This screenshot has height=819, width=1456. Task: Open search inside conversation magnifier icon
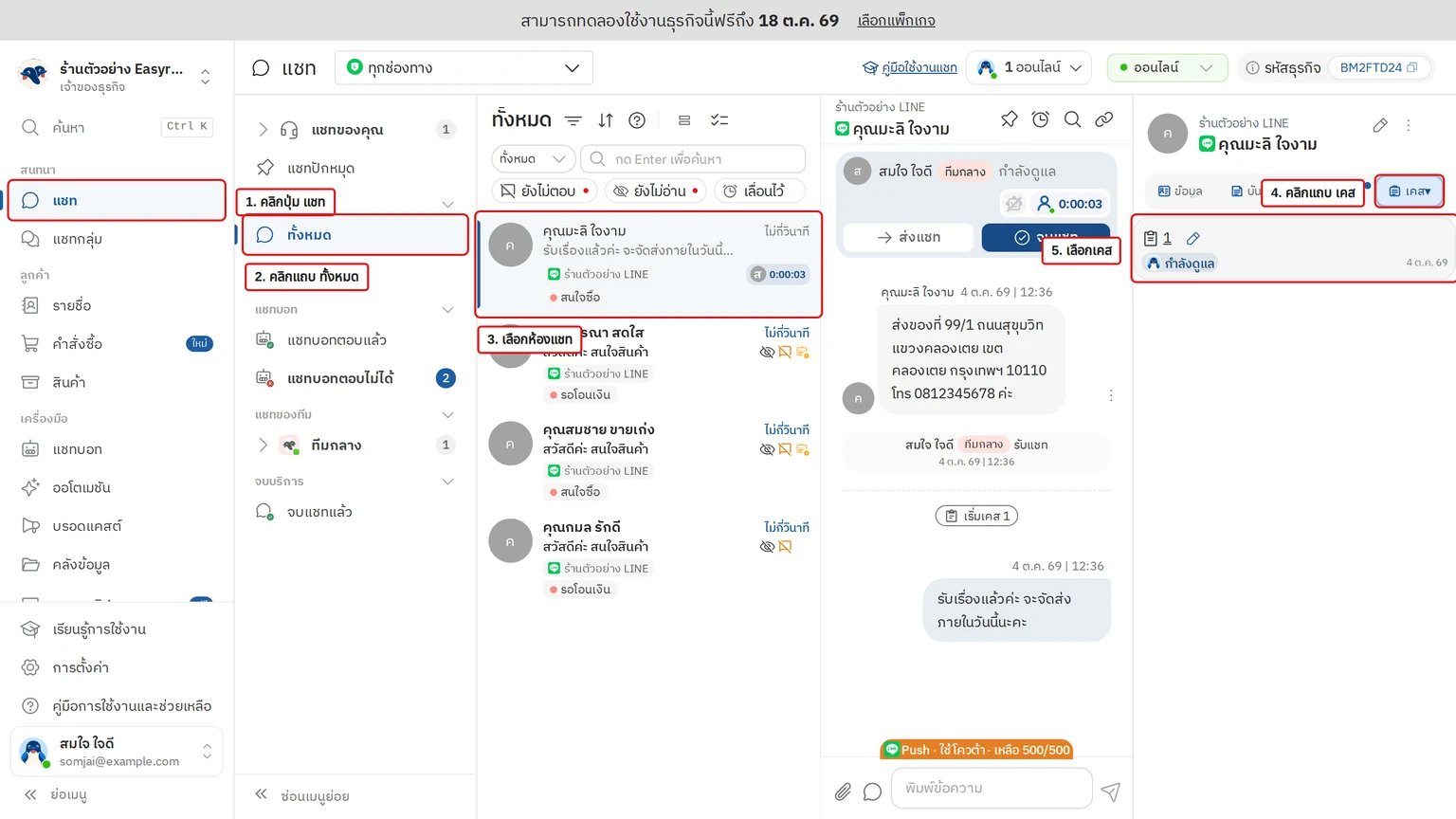[x=1072, y=119]
